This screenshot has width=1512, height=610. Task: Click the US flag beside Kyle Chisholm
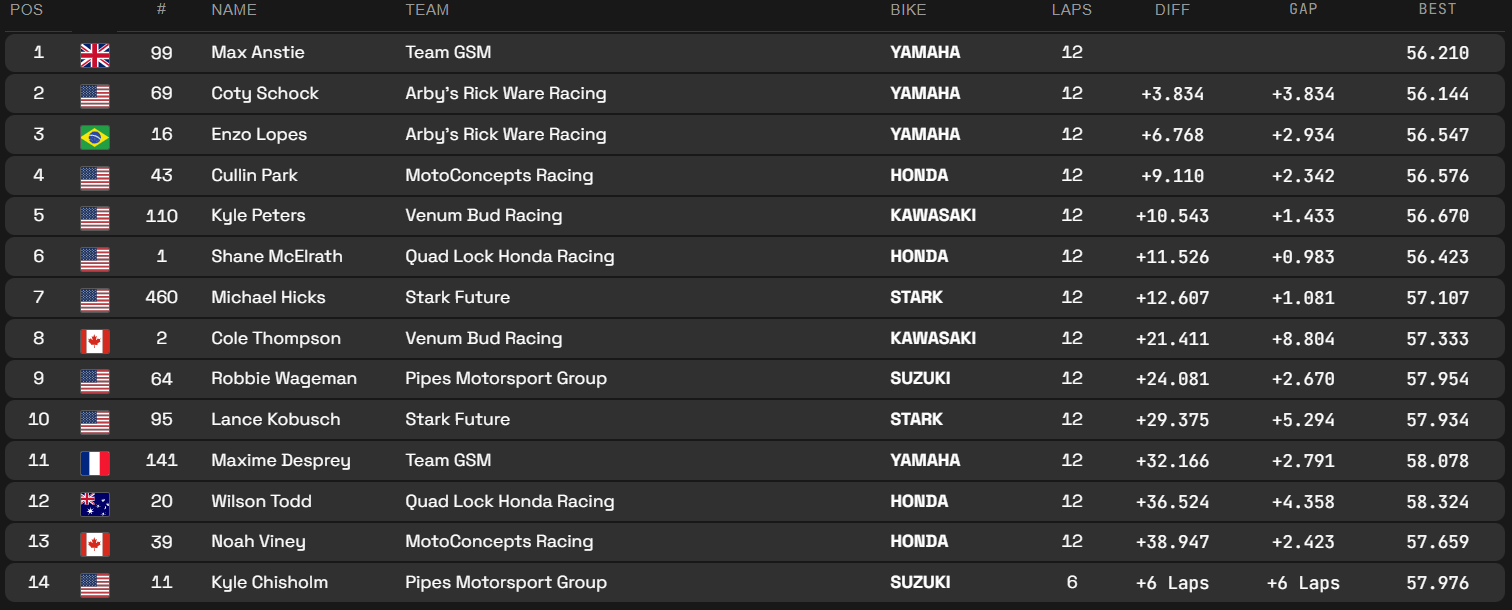tap(95, 585)
